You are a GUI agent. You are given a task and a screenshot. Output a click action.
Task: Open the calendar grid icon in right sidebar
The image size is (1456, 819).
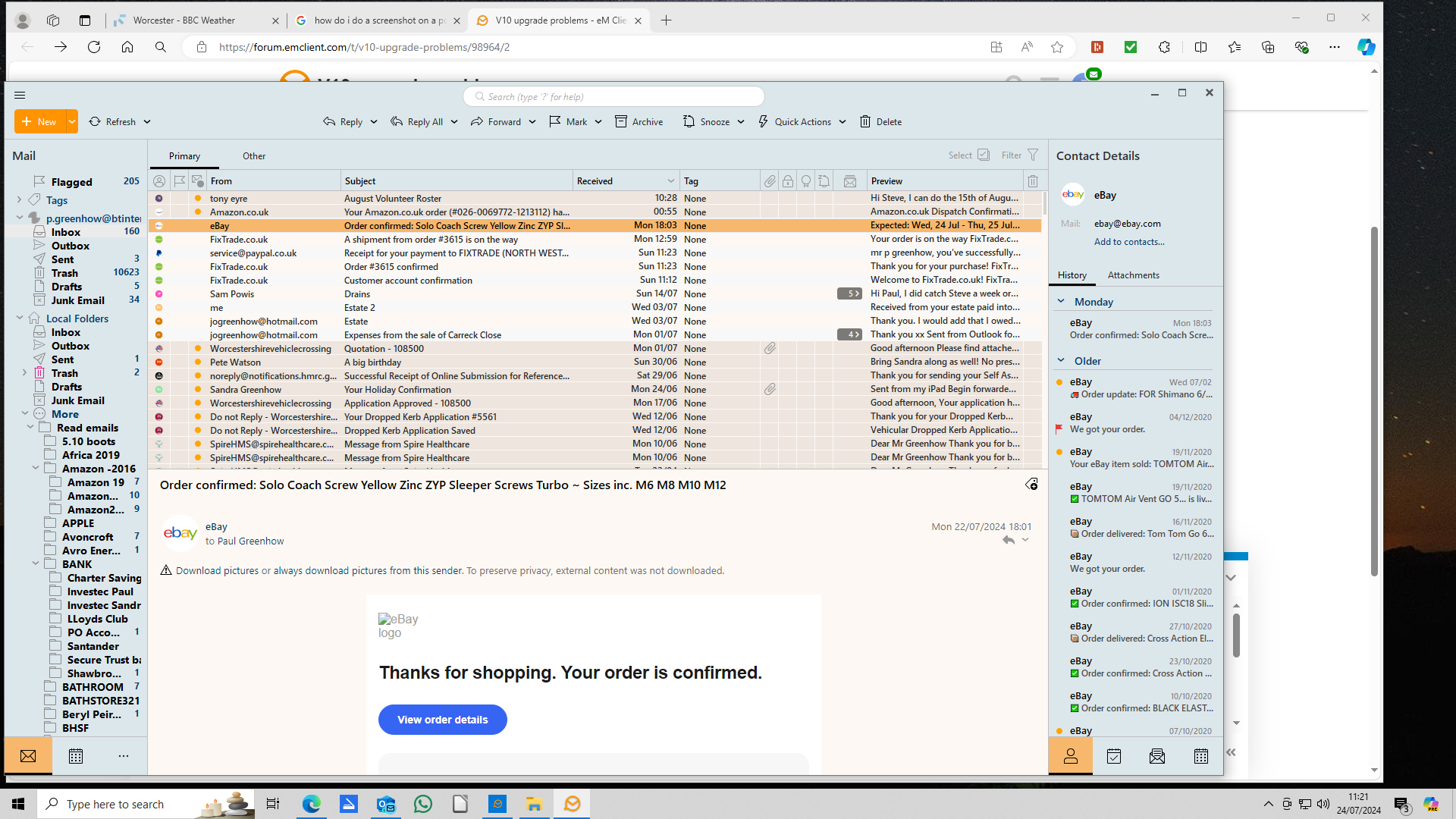click(x=1201, y=756)
